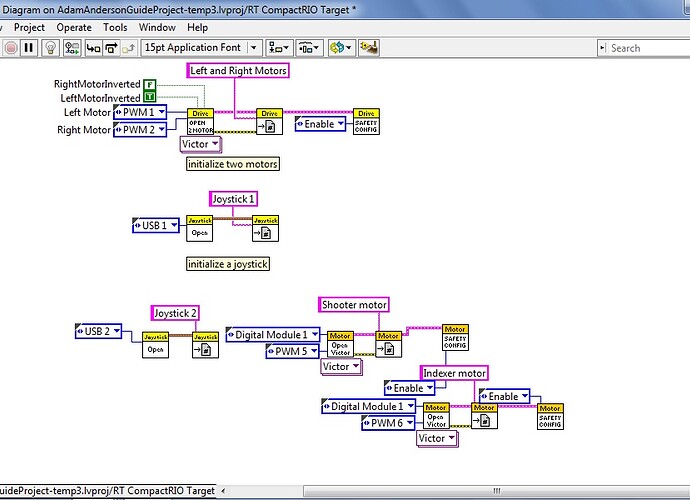Select the Drive Safety Config VI

366,121
